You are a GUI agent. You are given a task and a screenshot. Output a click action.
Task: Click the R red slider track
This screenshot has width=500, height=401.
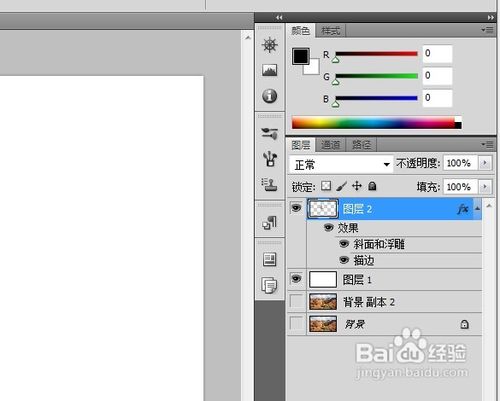pyautogui.click(x=376, y=54)
